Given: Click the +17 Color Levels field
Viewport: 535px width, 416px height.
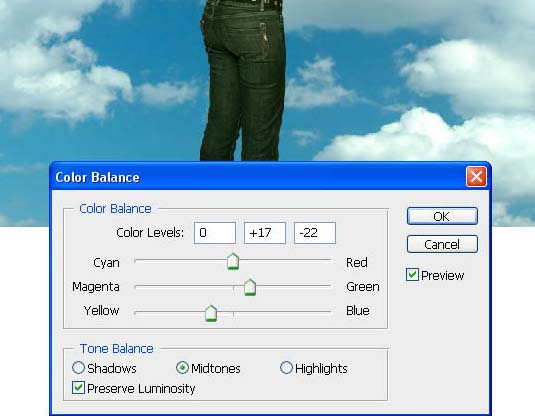Looking at the screenshot, I should pyautogui.click(x=265, y=233).
